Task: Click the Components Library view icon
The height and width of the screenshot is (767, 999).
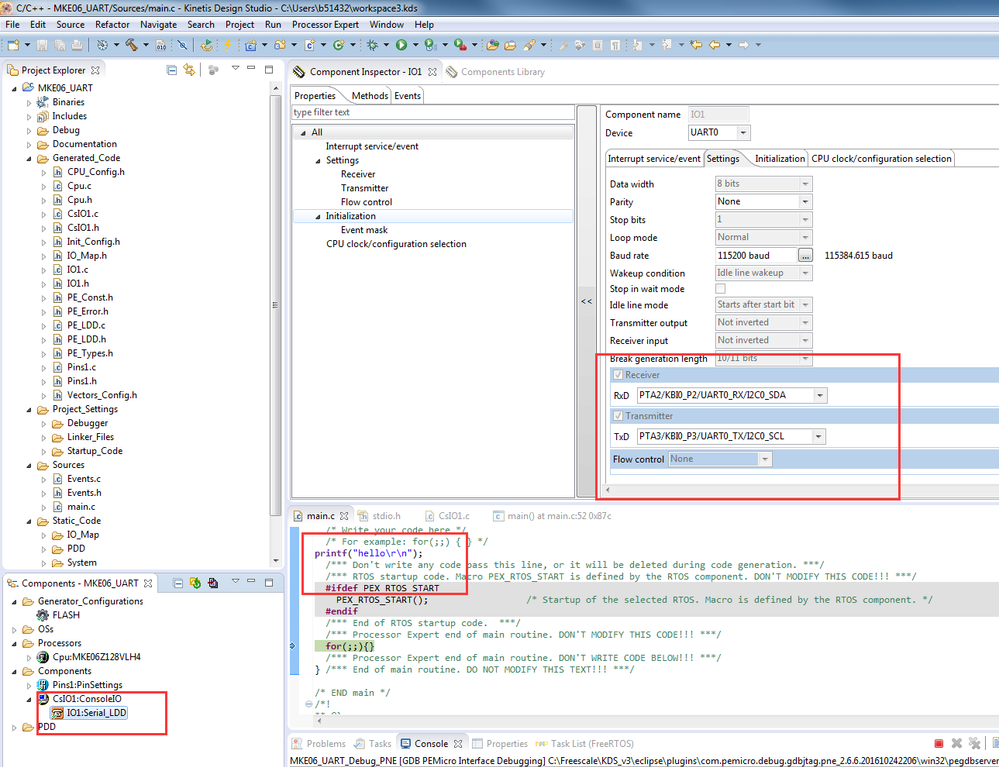Action: [452, 72]
